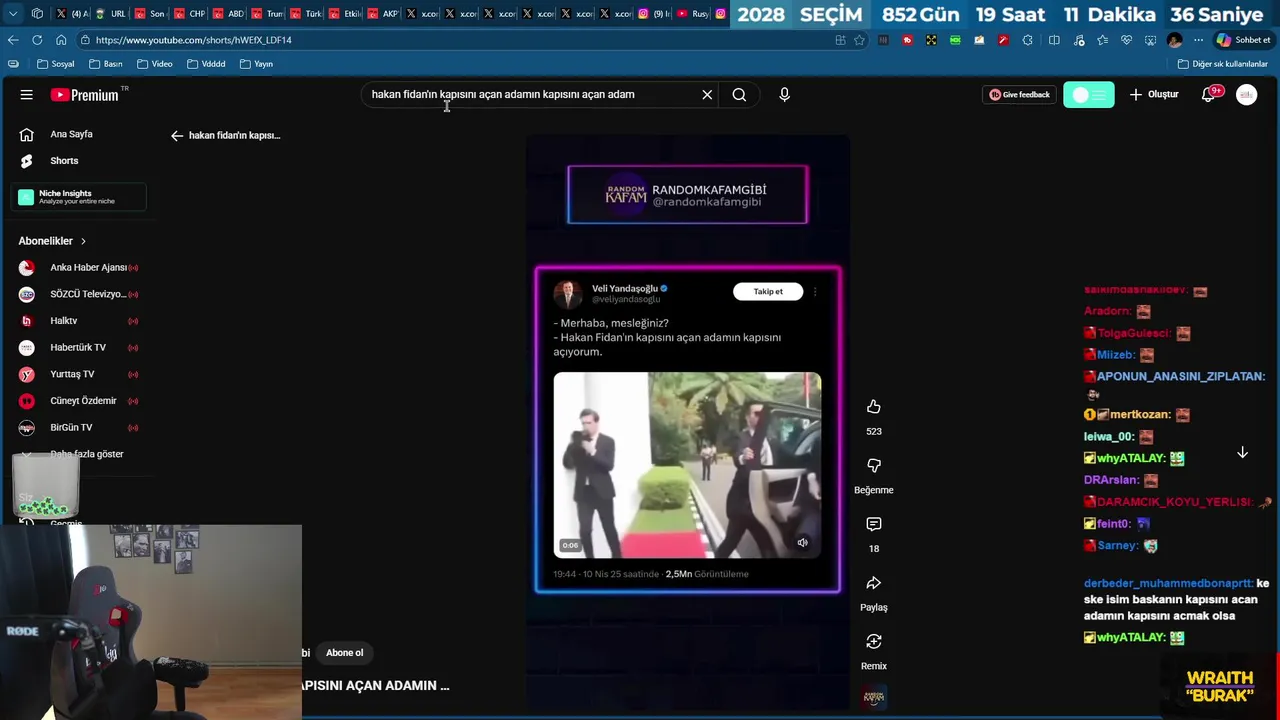Open the YouTube notifications bell
1280x720 pixels.
1208,95
